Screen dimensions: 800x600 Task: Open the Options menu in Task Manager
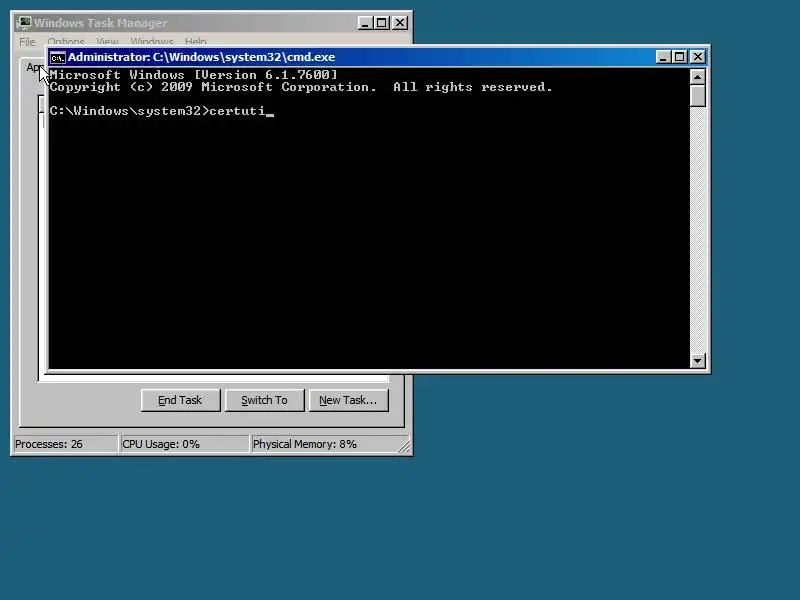(x=66, y=41)
